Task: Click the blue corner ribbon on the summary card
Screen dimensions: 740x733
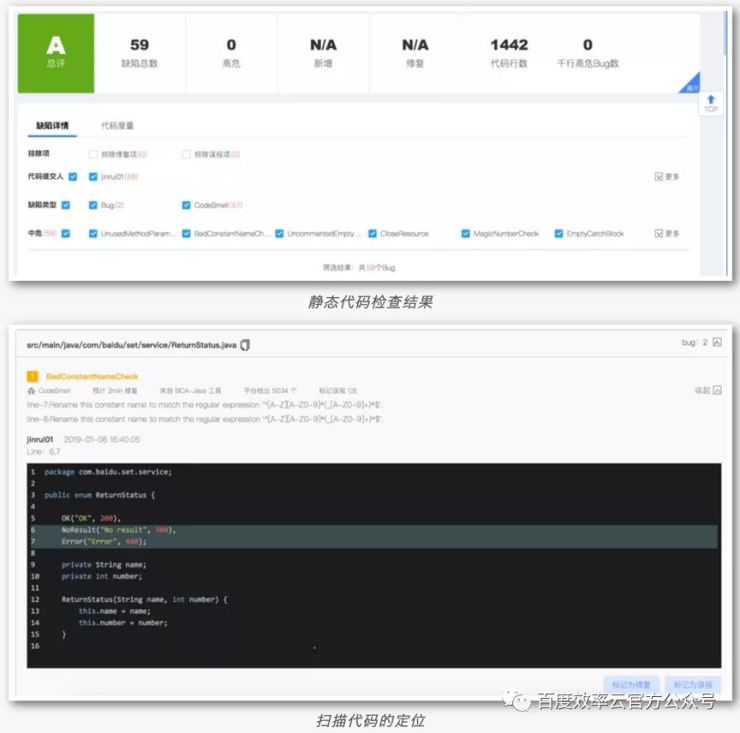Action: (x=692, y=85)
